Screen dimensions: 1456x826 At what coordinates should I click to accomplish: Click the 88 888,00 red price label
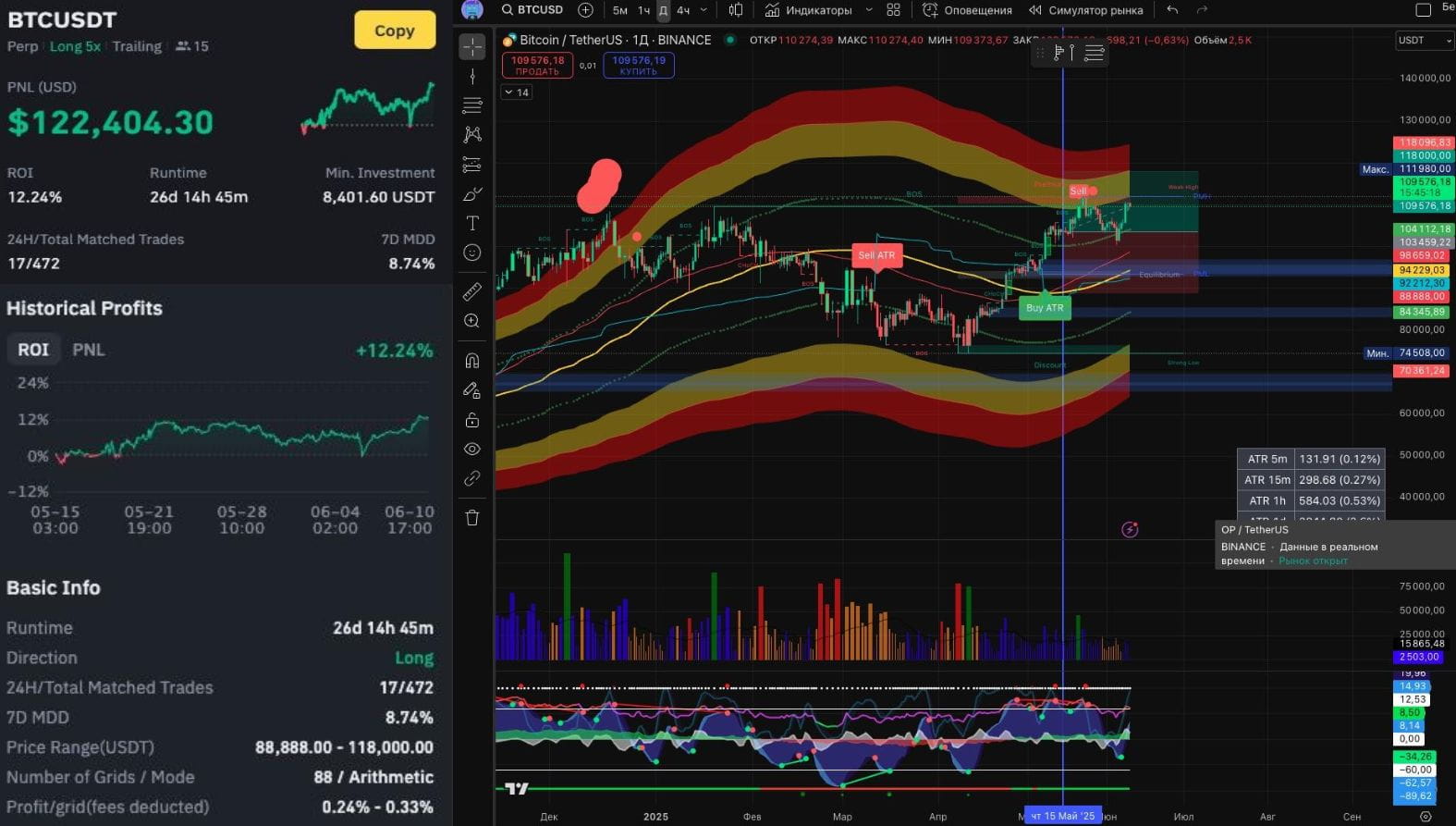(1423, 297)
